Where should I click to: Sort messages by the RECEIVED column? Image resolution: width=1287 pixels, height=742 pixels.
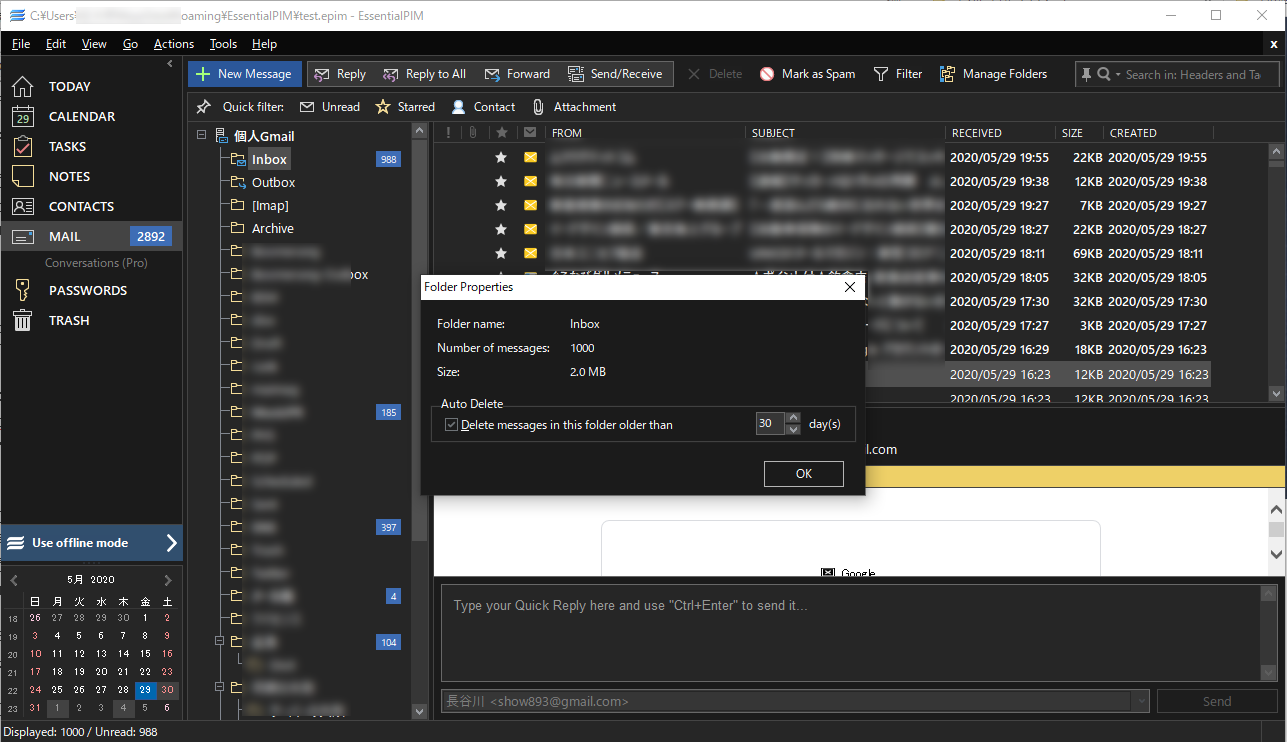[x=1000, y=133]
